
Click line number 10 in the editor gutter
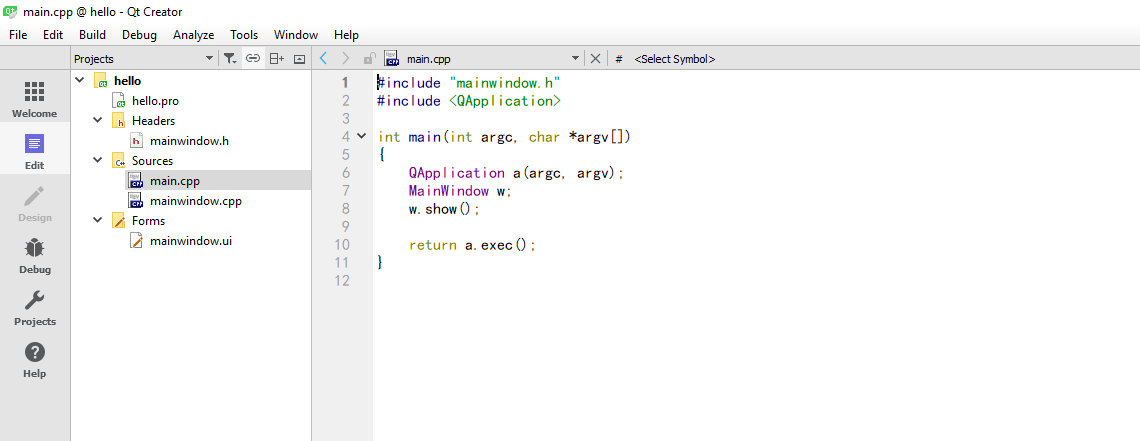(x=343, y=245)
